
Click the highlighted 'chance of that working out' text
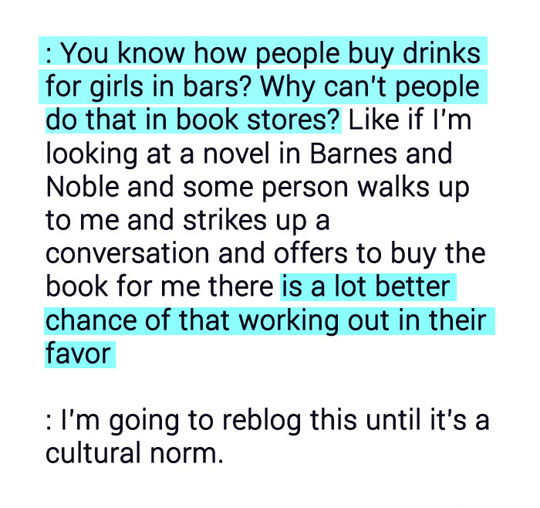tap(217, 321)
